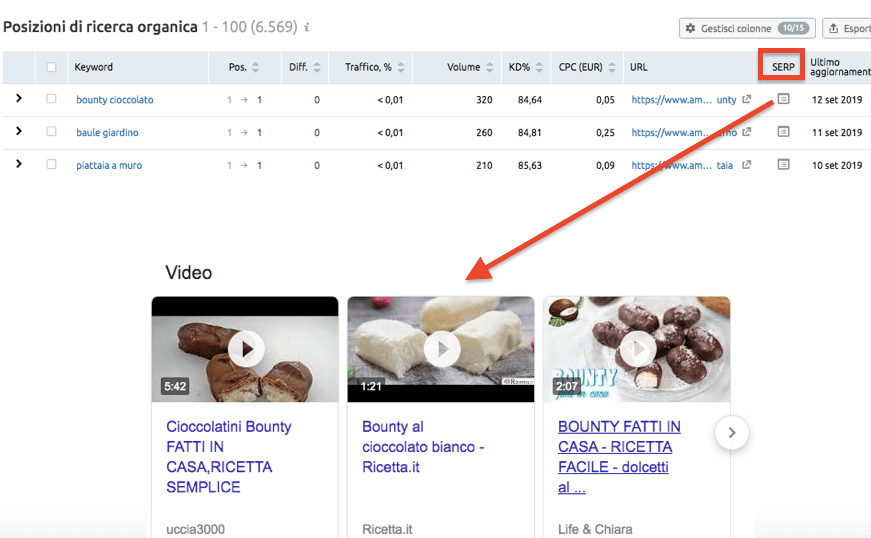Screen dimensions: 871x538
Task: Click the CPC value 0,25
Action: (x=605, y=133)
